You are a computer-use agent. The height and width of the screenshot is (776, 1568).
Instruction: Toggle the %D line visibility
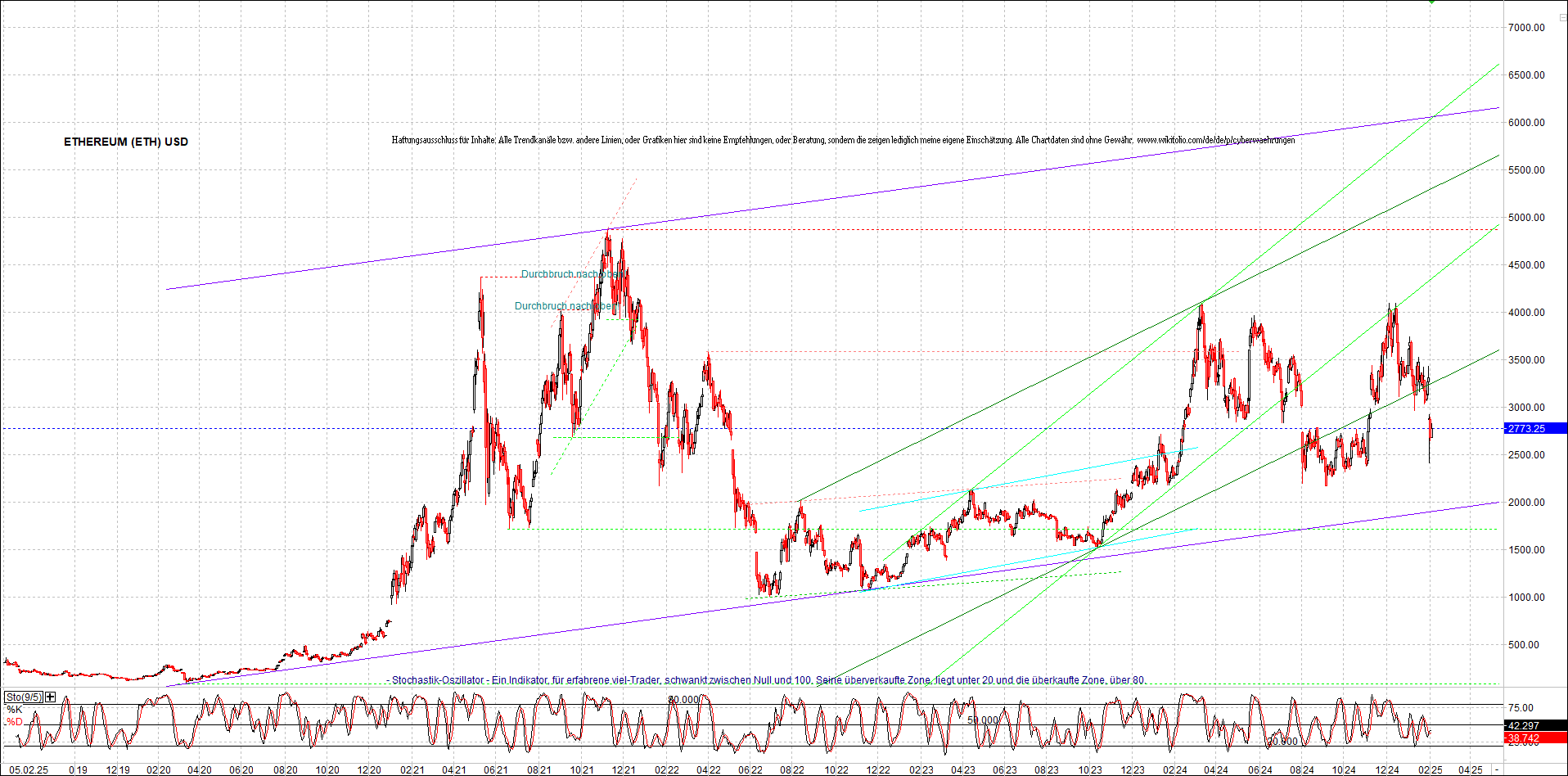pos(14,723)
